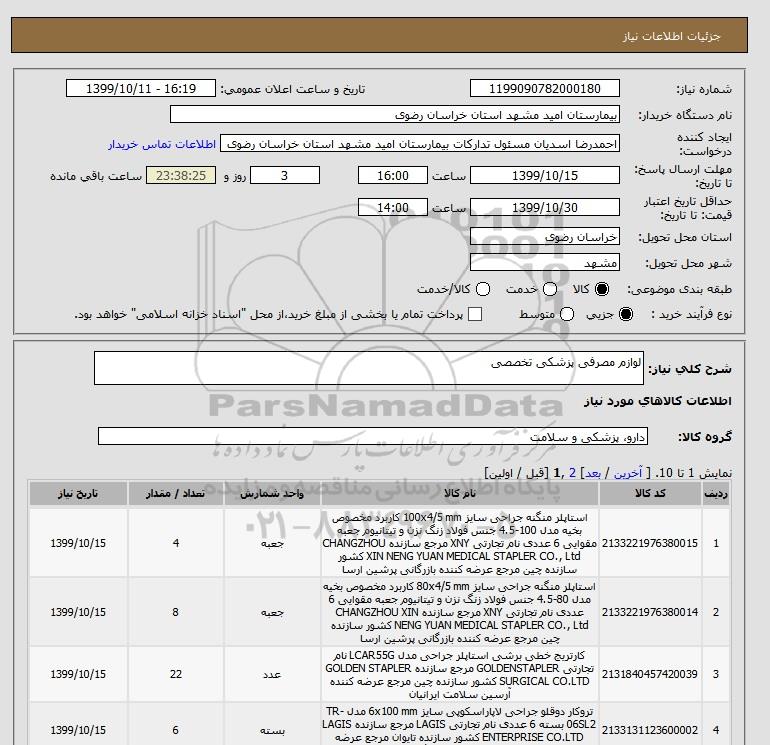Screen dimensions: 770x745
Task: Click the request creator field
Action: (x=420, y=143)
